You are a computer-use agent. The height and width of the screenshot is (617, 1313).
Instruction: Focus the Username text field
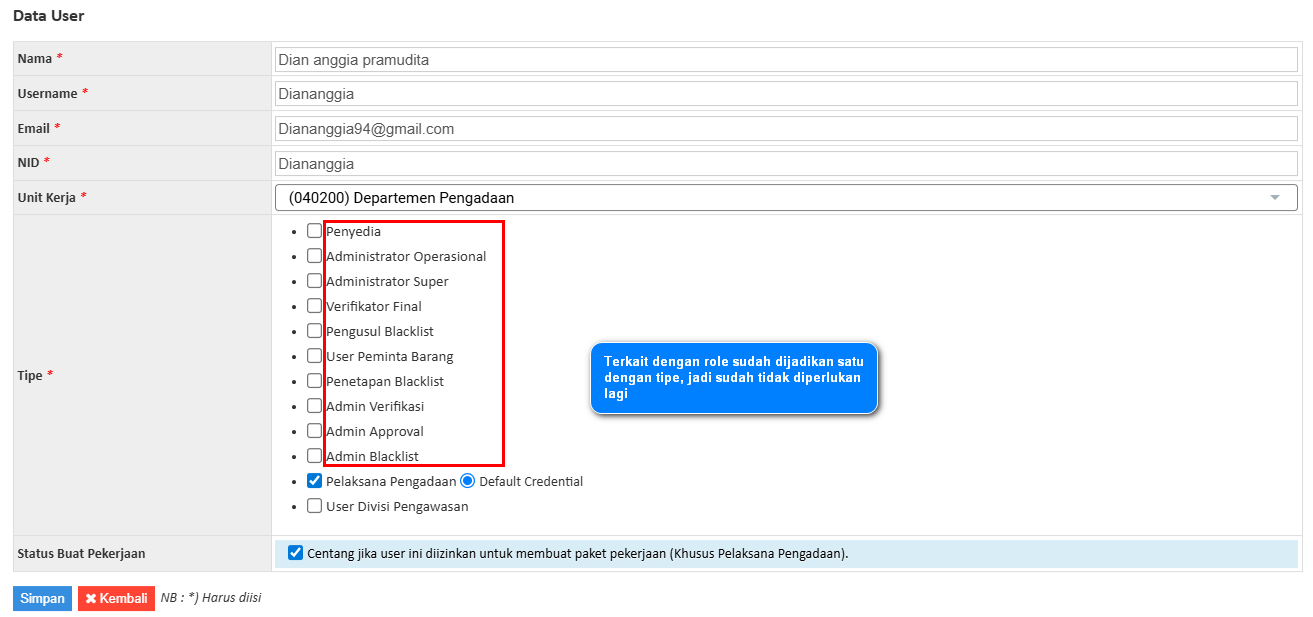[786, 94]
